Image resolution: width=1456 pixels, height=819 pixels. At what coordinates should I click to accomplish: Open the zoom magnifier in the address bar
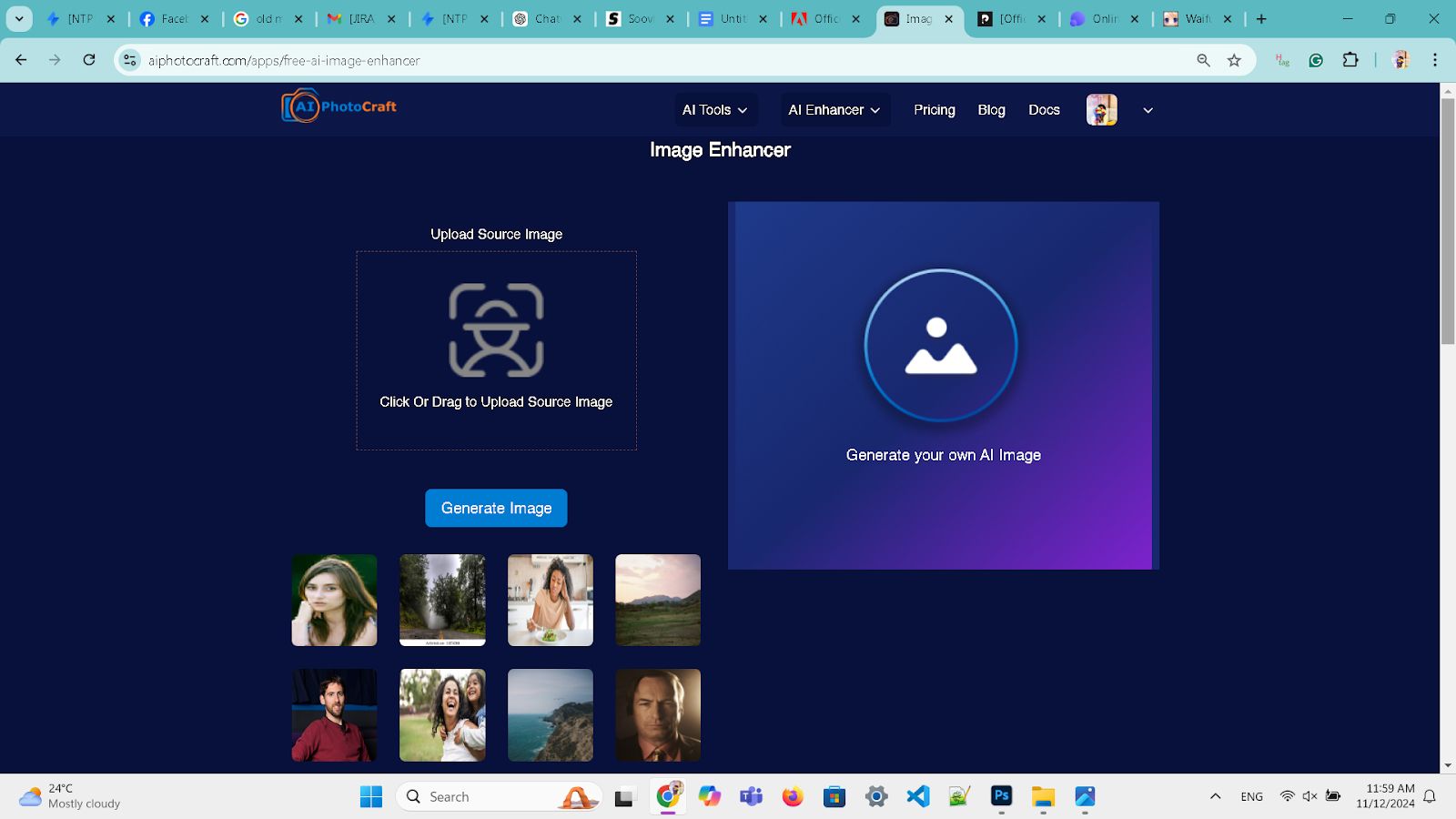pos(1203,60)
